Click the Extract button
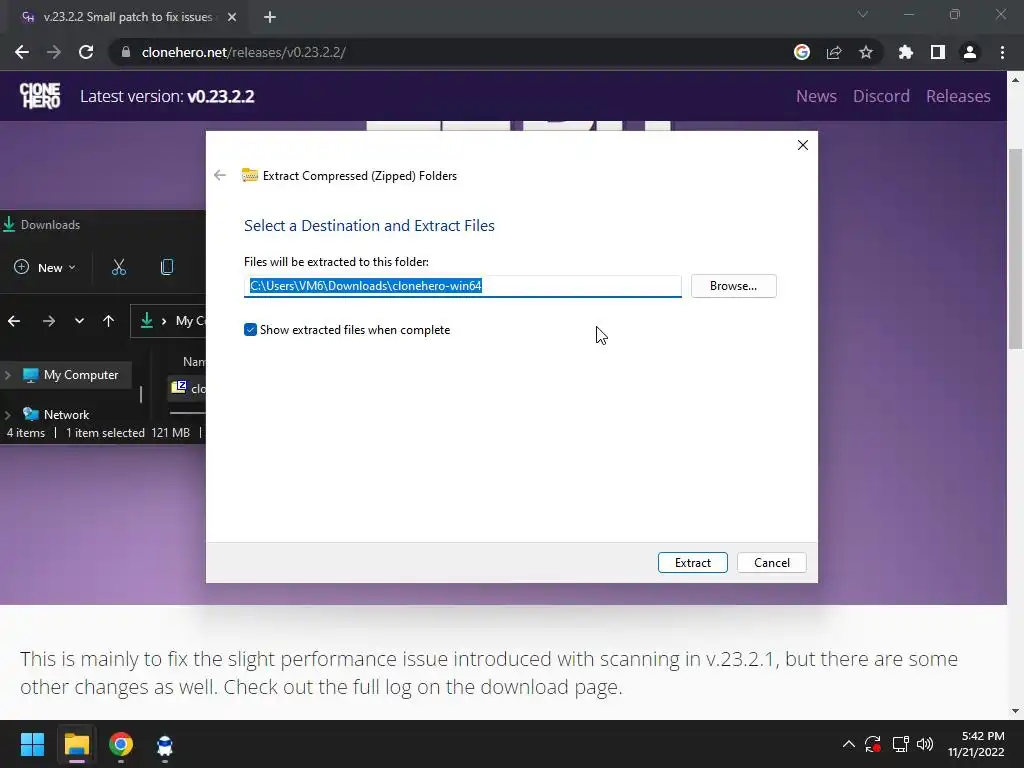 pos(692,562)
